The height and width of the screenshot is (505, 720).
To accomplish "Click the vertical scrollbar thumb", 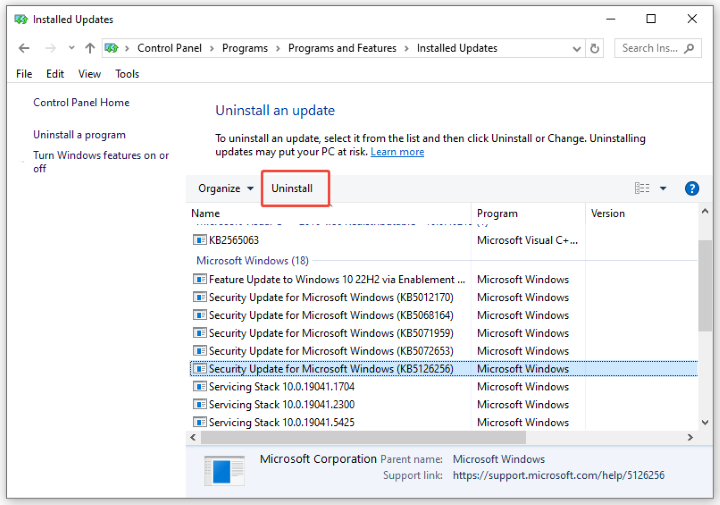I will pyautogui.click(x=705, y=285).
